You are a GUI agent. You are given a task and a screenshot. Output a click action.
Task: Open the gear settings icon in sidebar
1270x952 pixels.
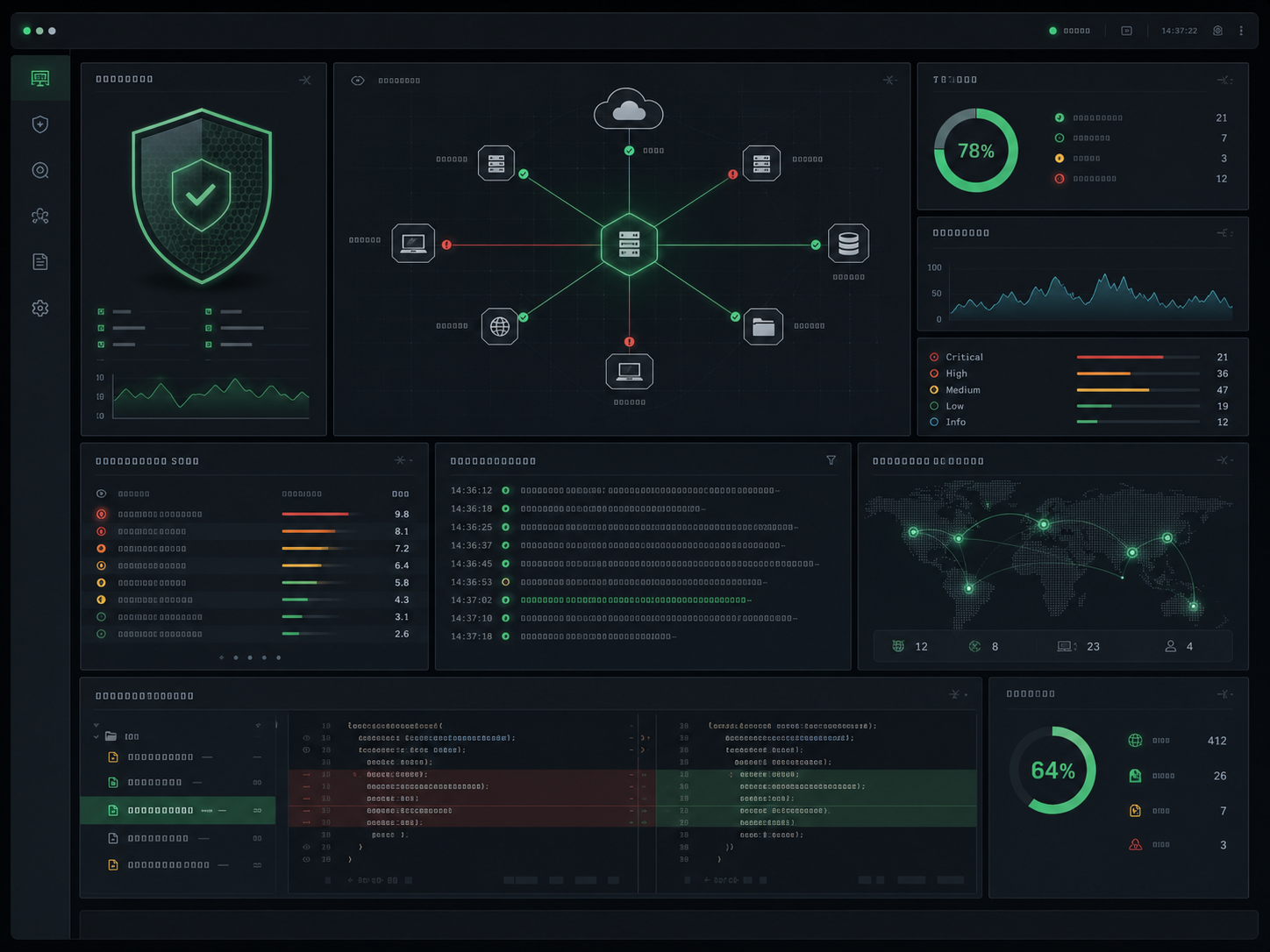point(40,308)
